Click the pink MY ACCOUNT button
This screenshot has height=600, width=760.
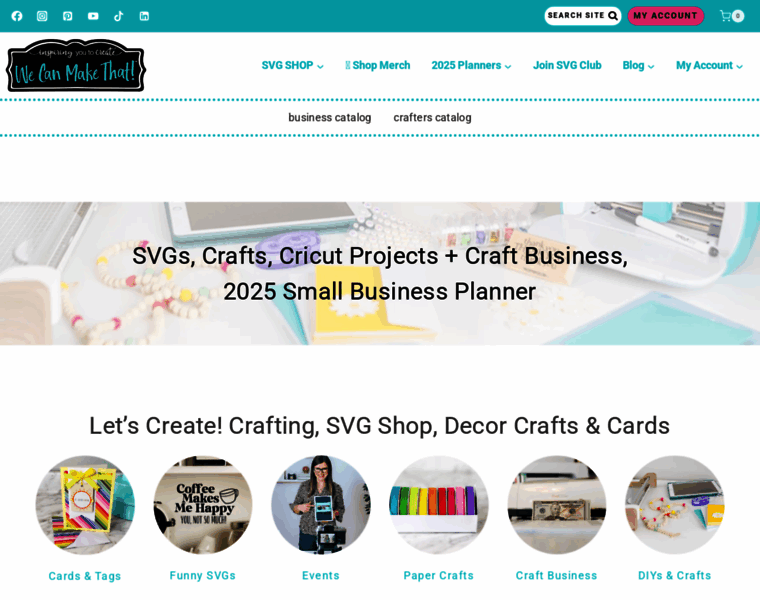click(665, 16)
